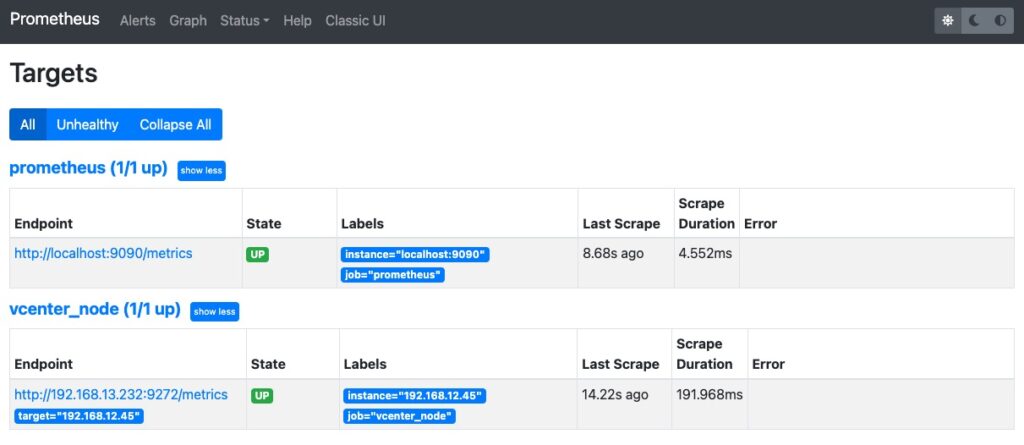Click the 4.552ms scrape duration value

point(705,253)
